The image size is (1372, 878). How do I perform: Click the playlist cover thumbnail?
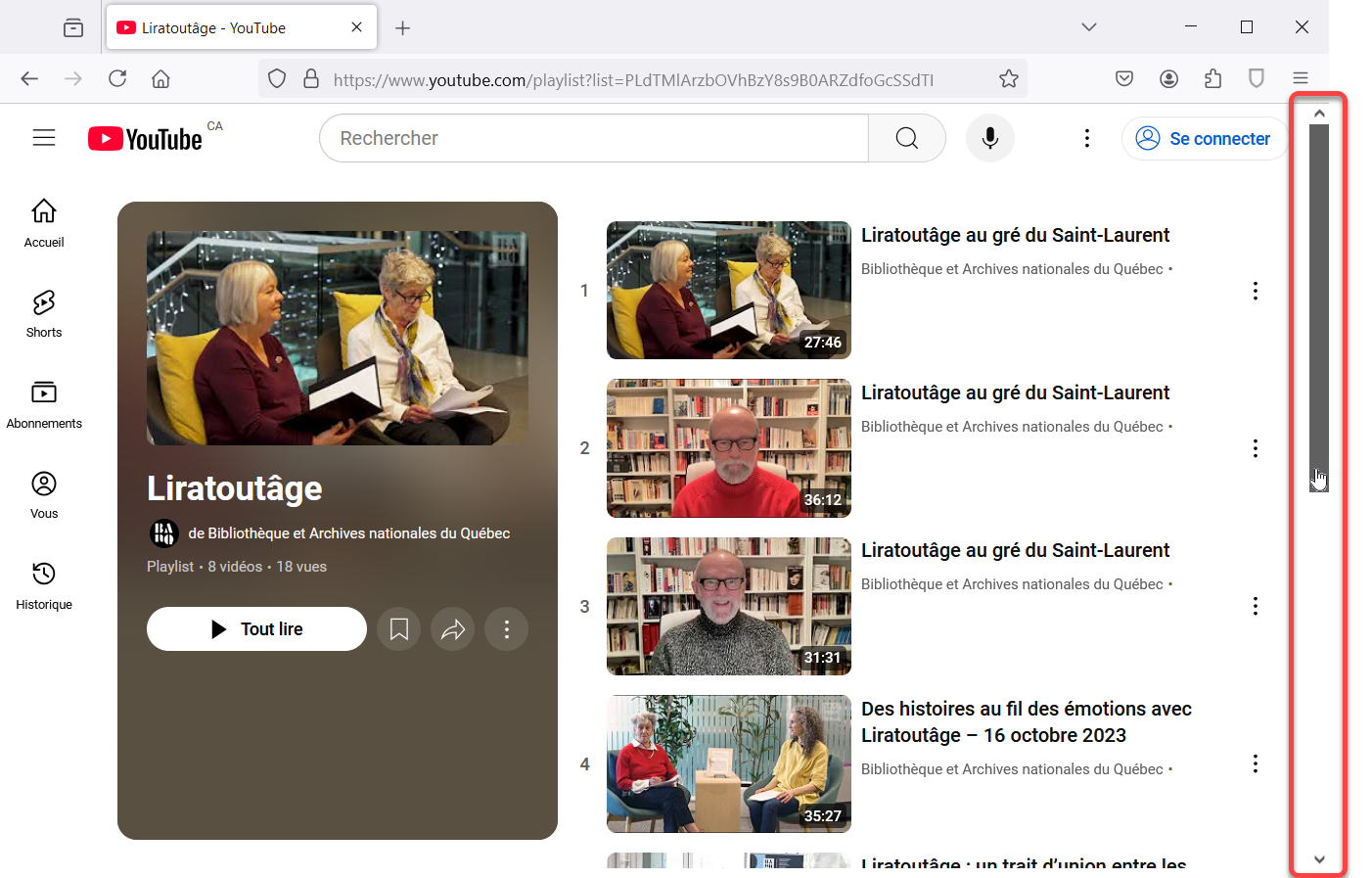(338, 338)
